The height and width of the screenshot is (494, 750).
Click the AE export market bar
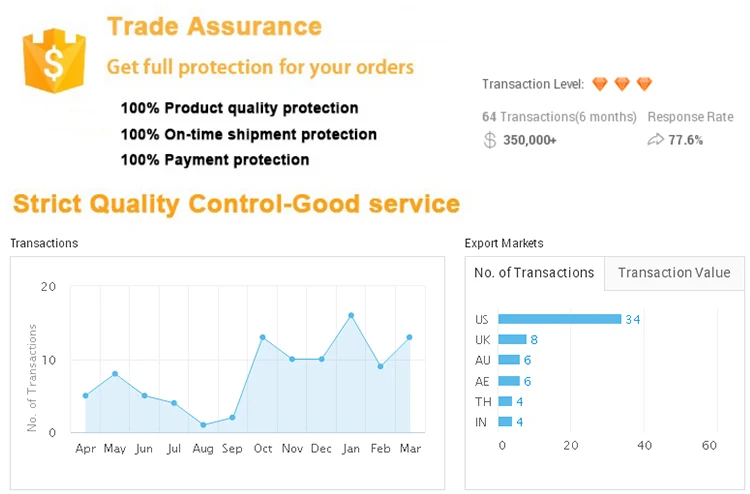coord(509,381)
